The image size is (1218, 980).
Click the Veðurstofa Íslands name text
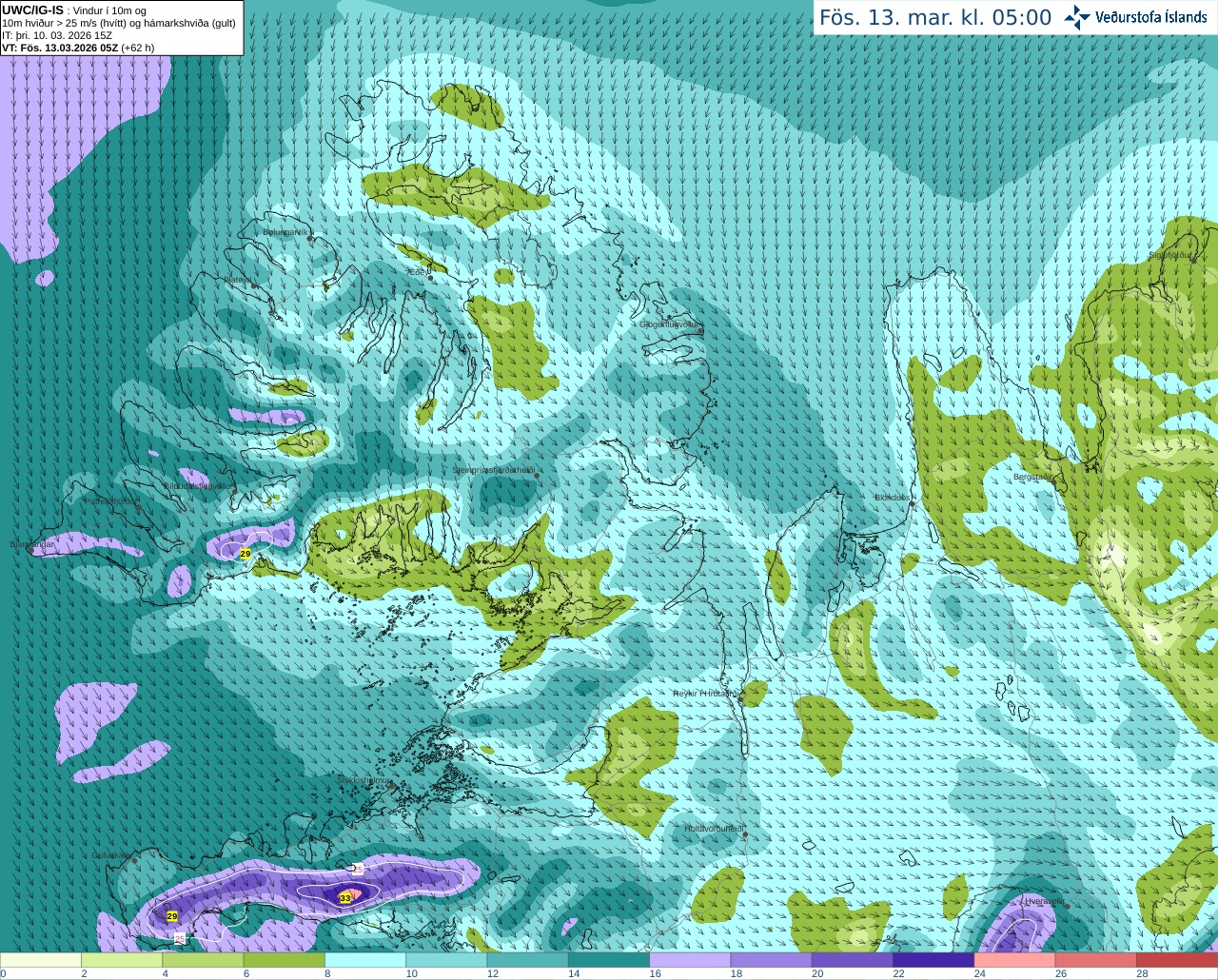(1150, 17)
